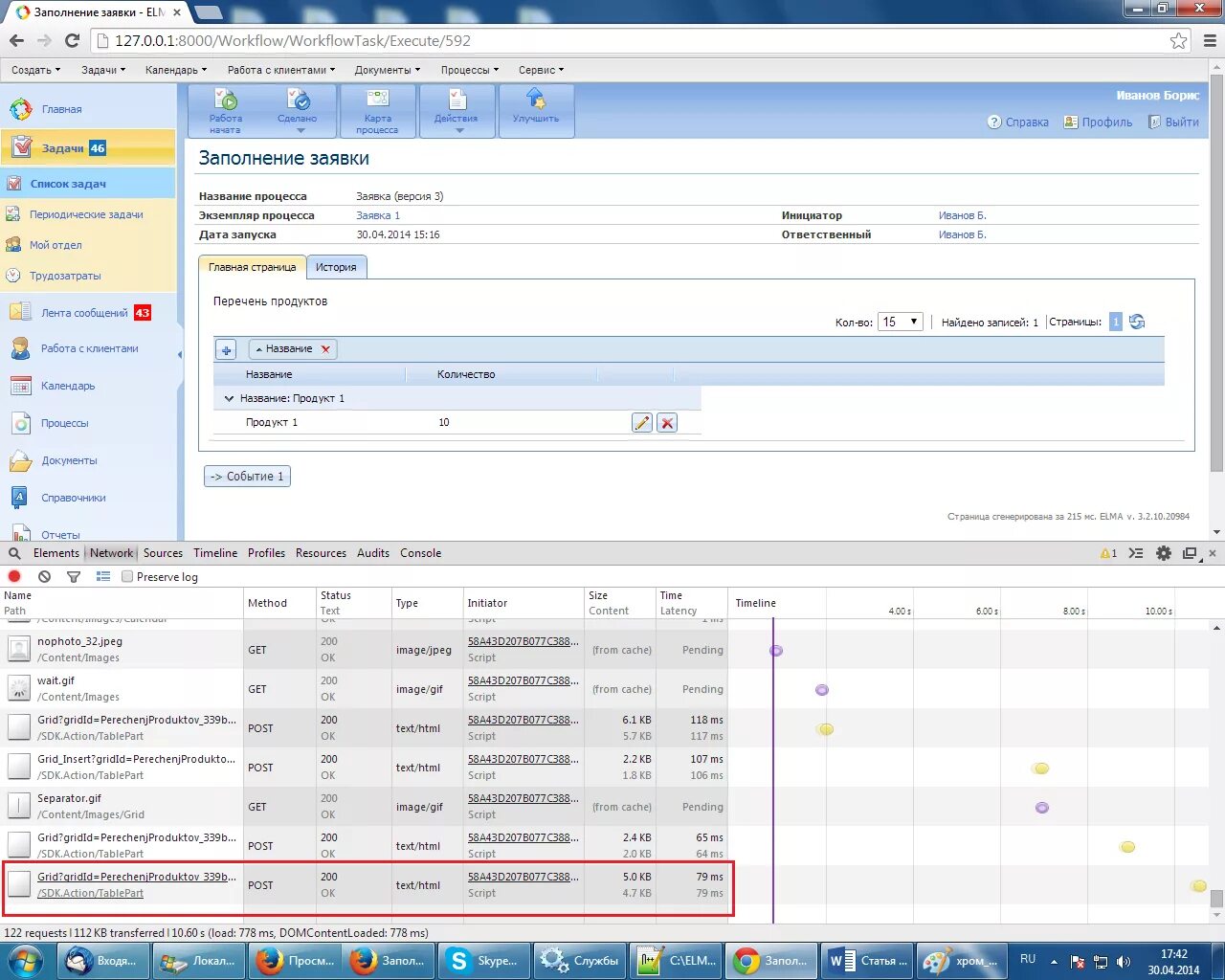The height and width of the screenshot is (980, 1225).
Task: Collapse the 'Название: Продукт 1' group
Action: pos(229,398)
